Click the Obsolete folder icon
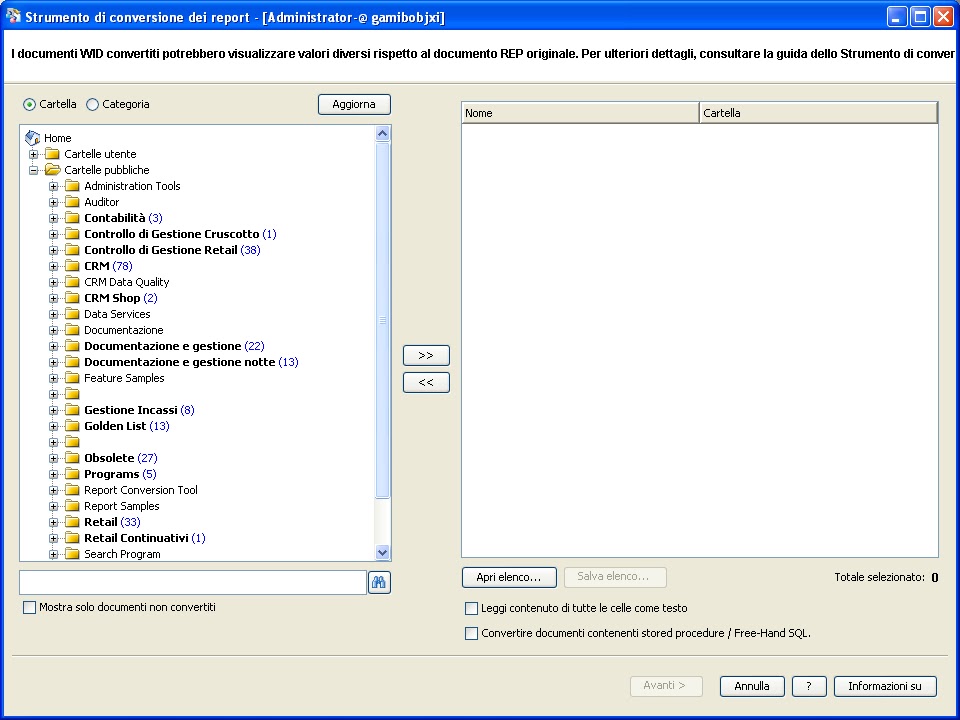960x720 pixels. pyautogui.click(x=71, y=457)
